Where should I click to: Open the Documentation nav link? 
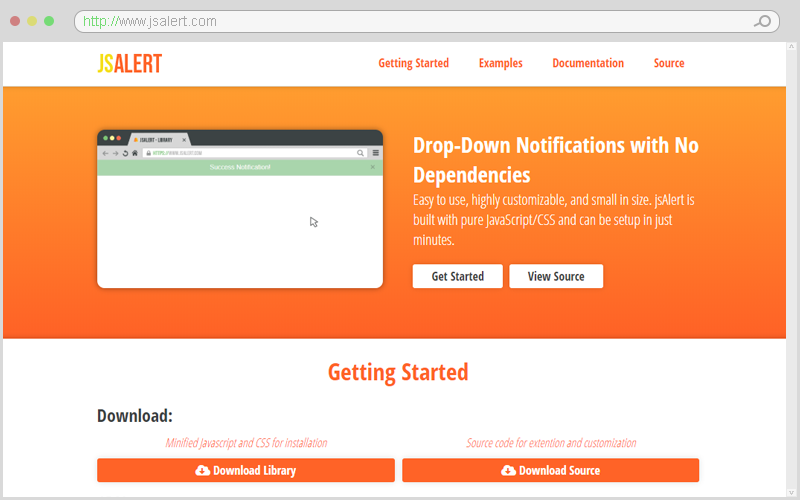click(588, 63)
